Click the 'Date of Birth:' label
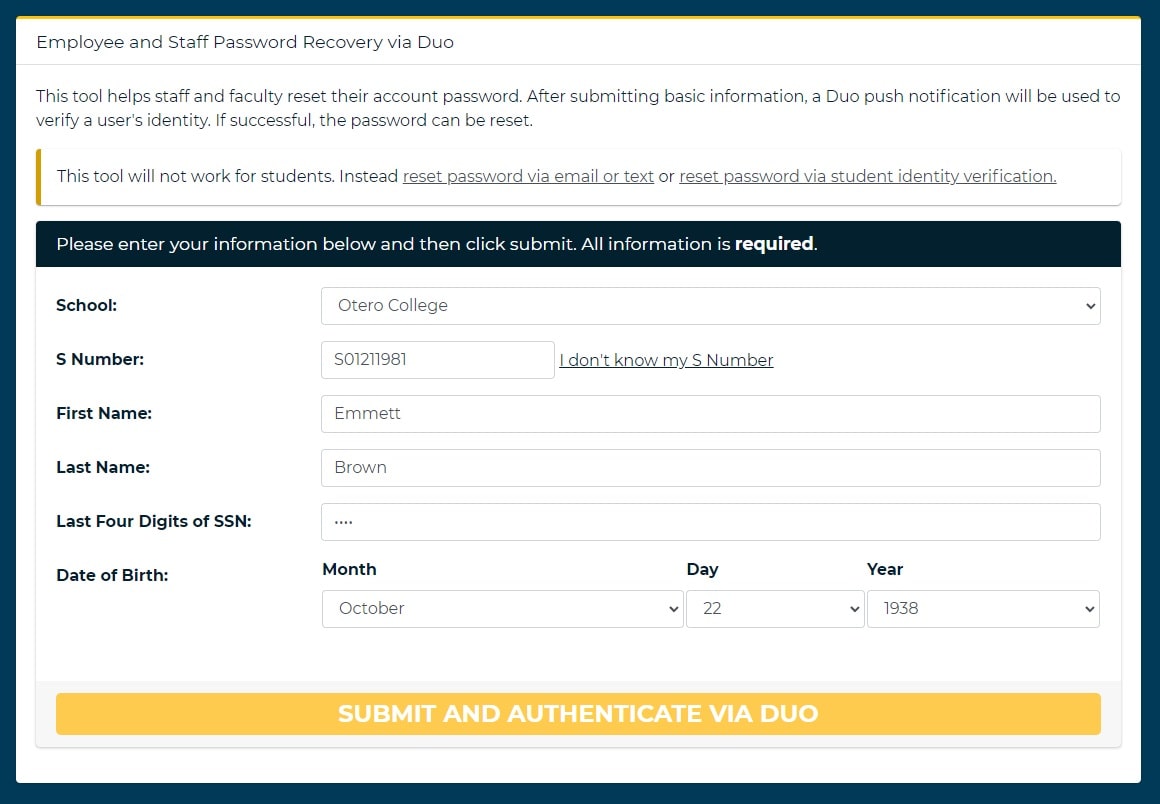The height and width of the screenshot is (804, 1160). coord(112,575)
